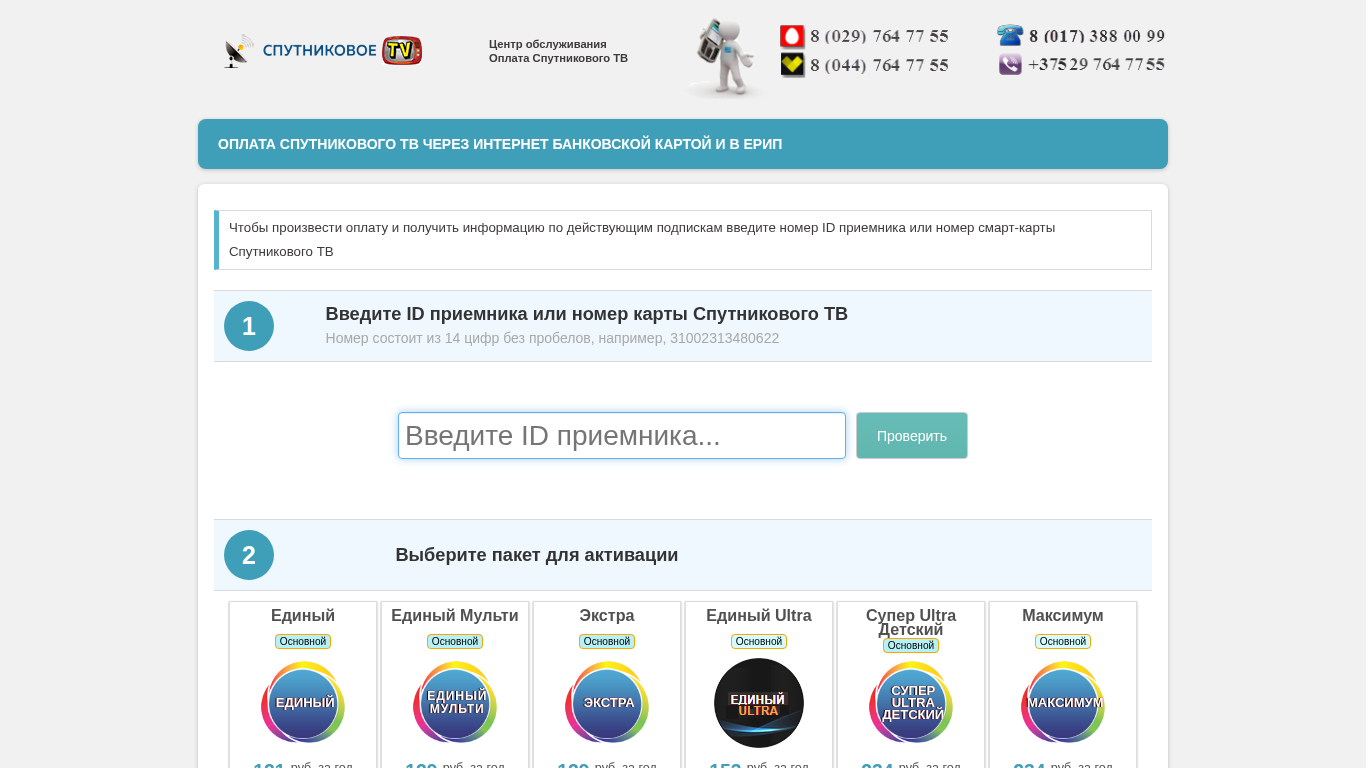Click the blue landline telephone icon

tap(1010, 36)
